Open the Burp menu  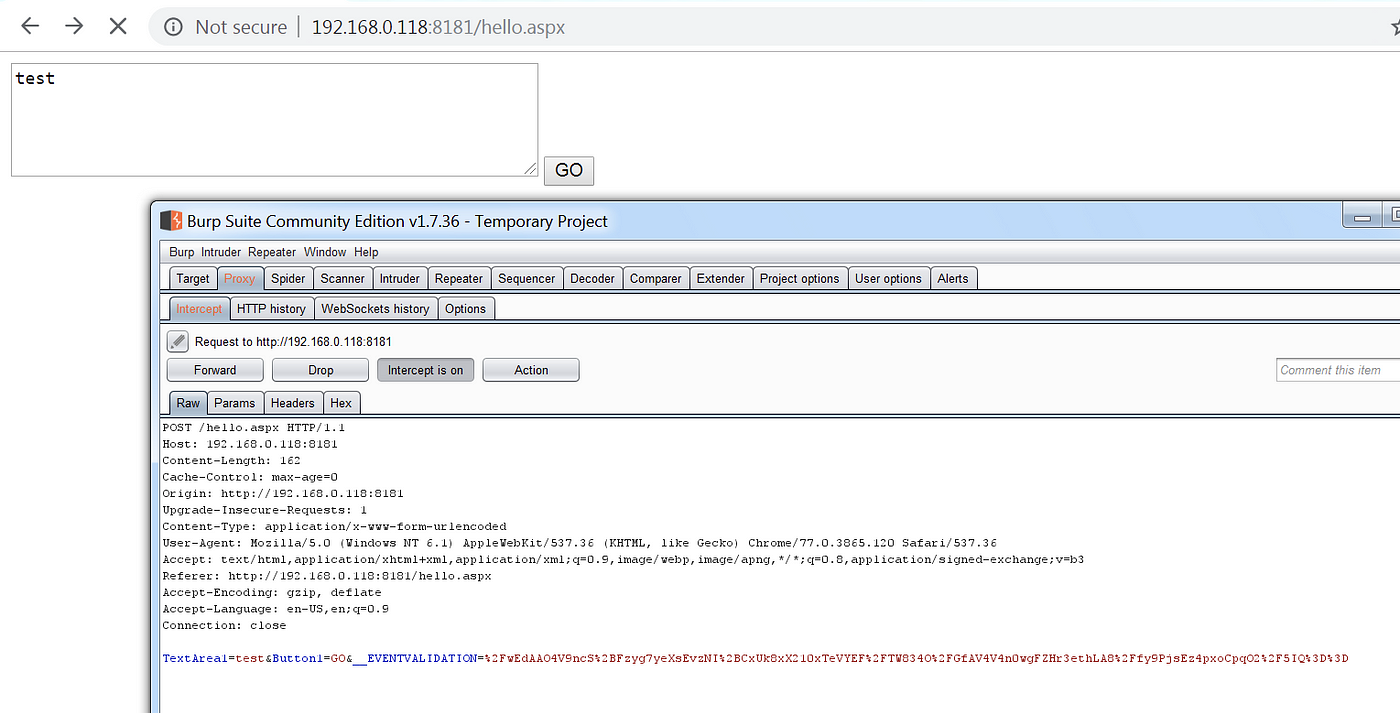point(182,252)
